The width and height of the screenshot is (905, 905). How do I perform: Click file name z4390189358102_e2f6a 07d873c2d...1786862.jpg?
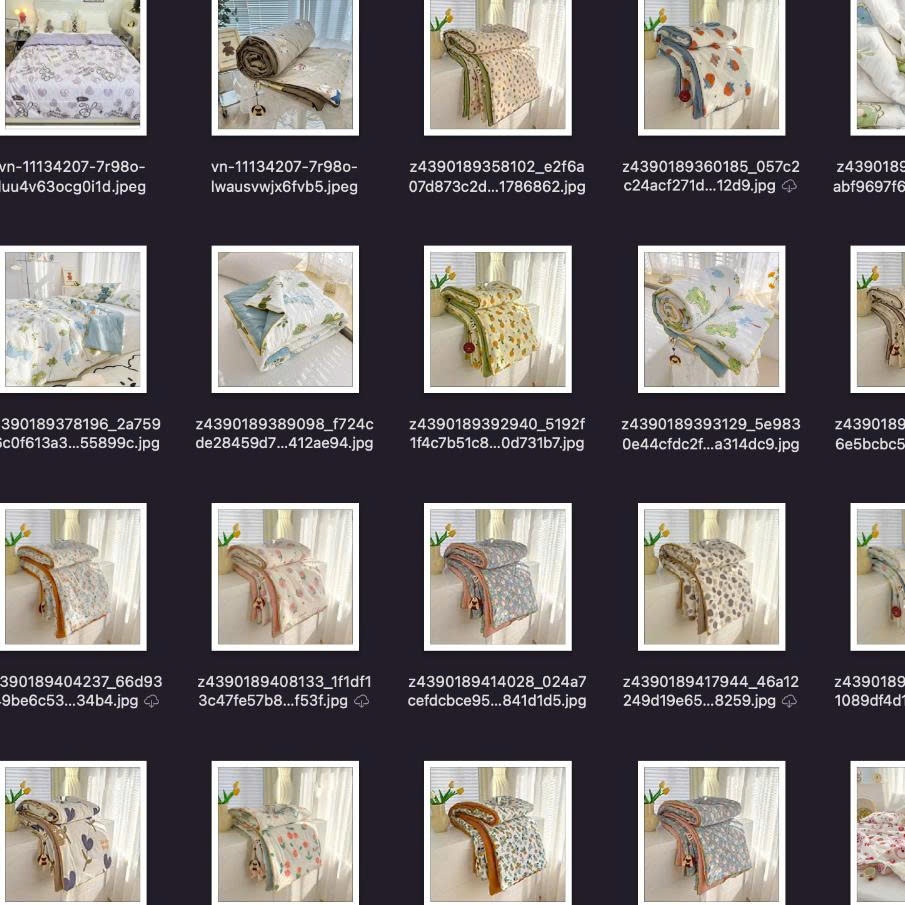(497, 177)
